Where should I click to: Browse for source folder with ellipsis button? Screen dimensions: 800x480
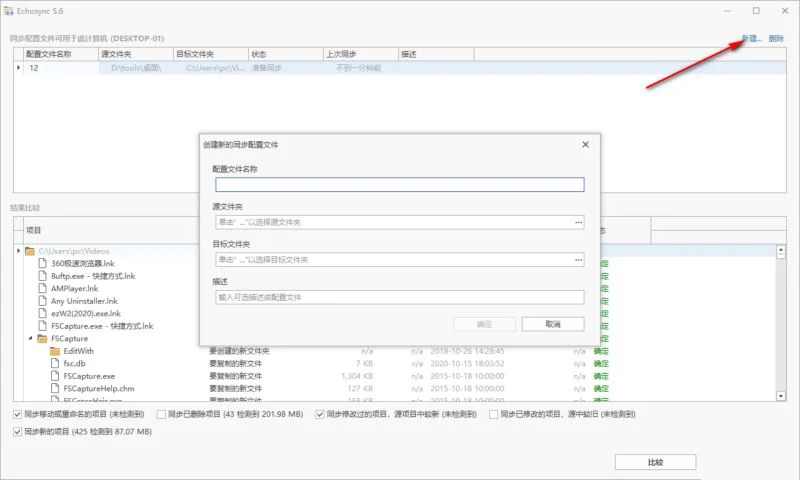tap(578, 222)
